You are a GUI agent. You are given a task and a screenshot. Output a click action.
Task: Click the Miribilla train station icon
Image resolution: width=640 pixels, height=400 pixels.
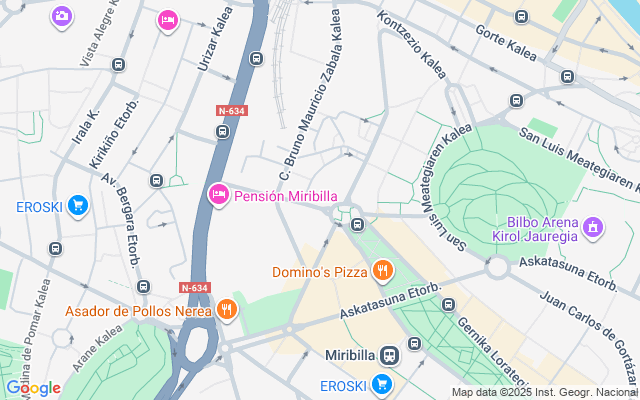389,355
